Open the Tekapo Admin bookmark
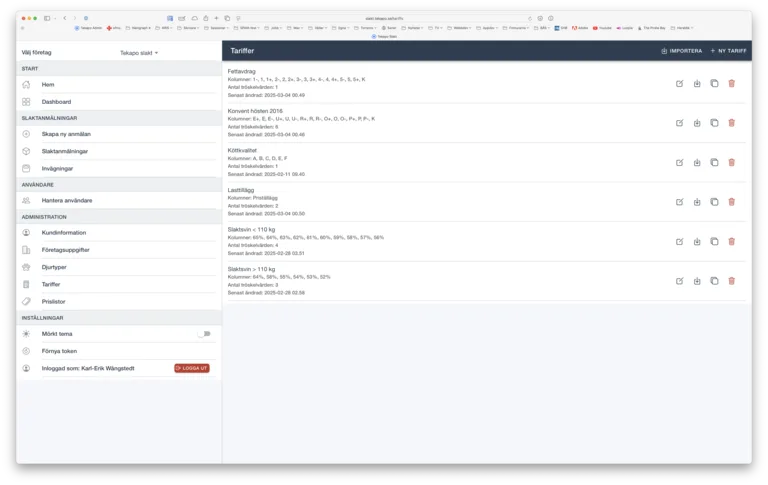Viewport: 768px width, 485px height. (x=89, y=28)
